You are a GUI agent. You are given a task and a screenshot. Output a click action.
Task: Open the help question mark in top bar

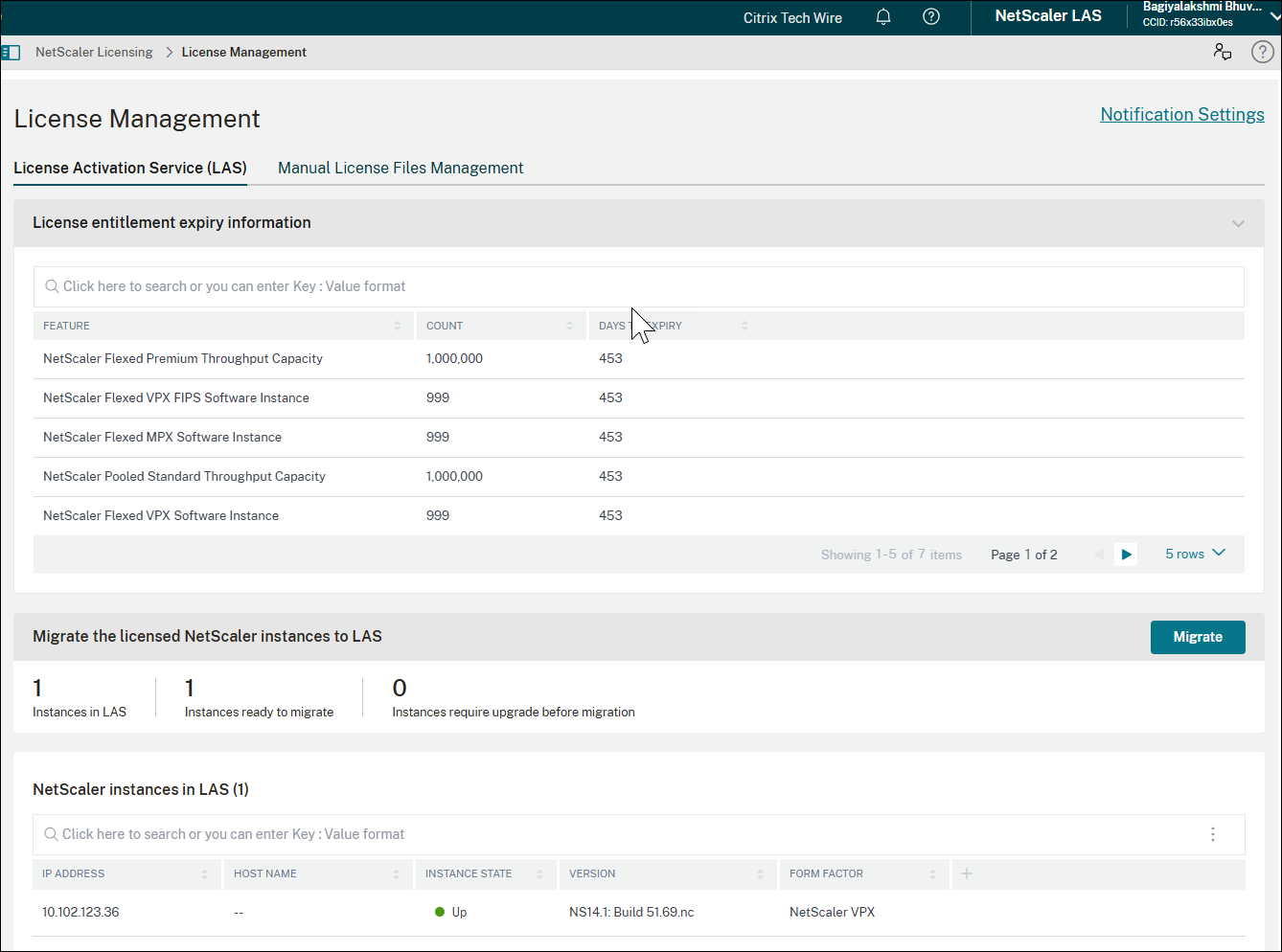tap(931, 16)
